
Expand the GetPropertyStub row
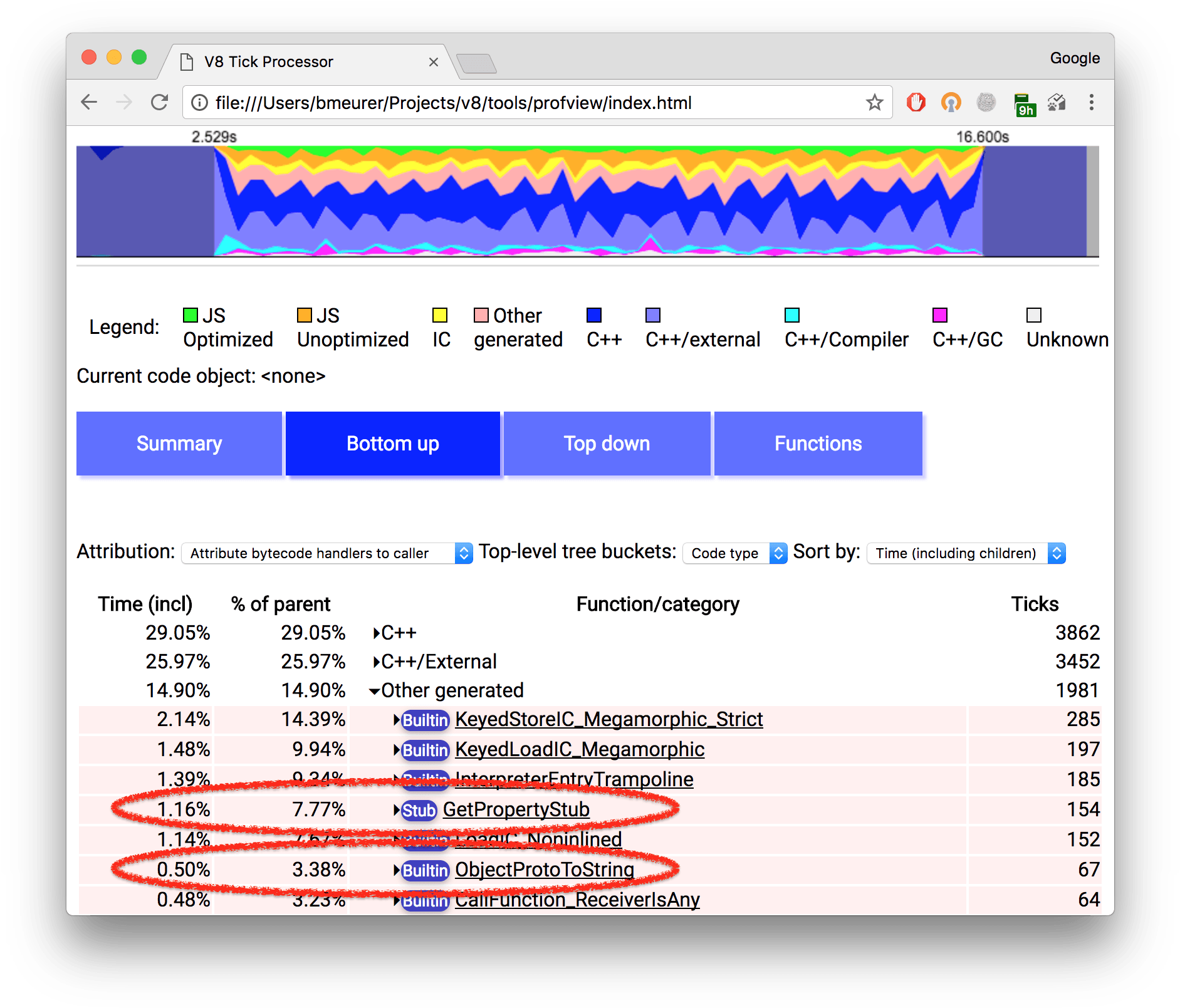[x=397, y=810]
